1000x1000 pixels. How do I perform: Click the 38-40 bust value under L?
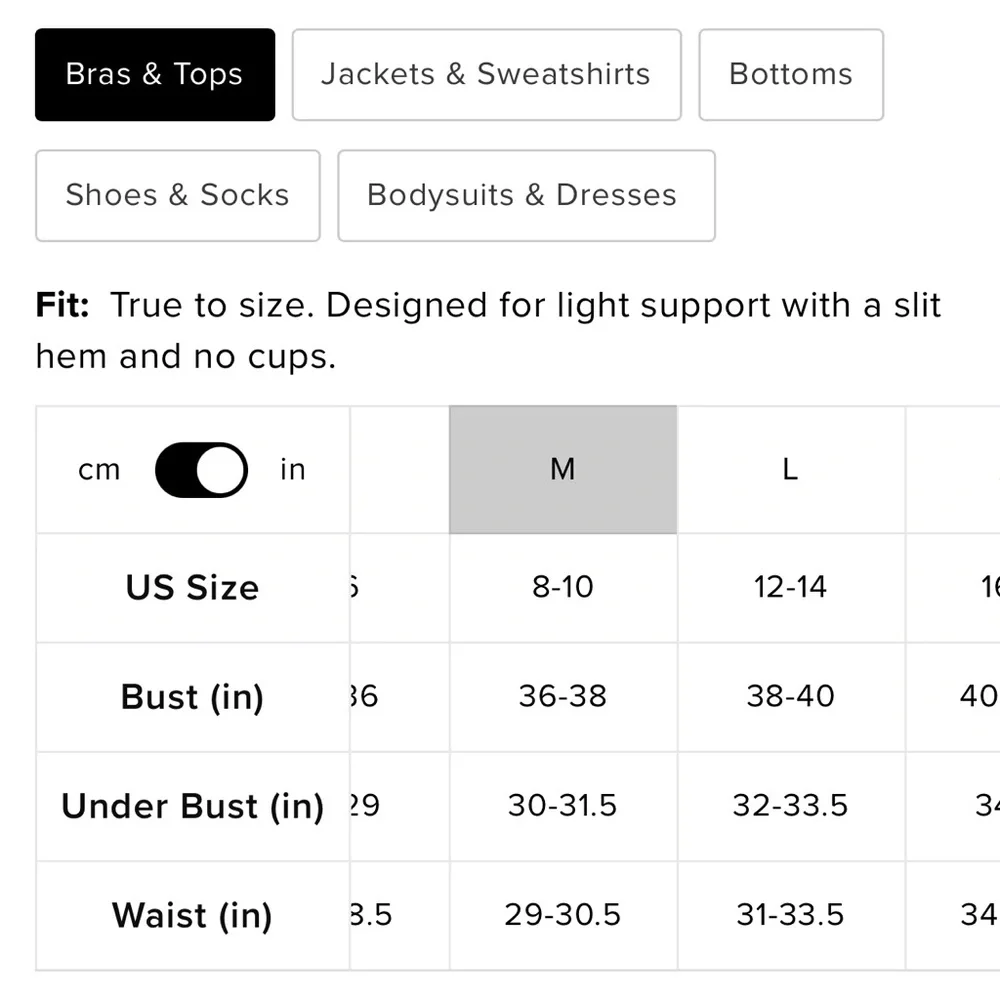point(790,697)
